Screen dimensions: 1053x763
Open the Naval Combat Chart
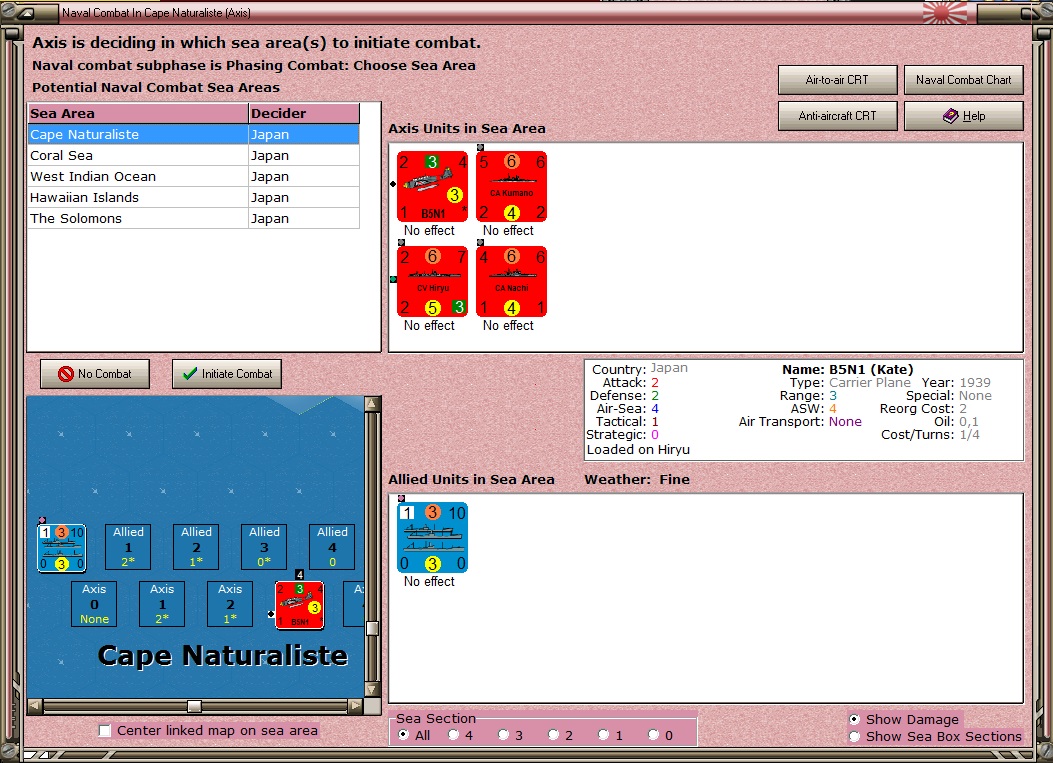964,80
